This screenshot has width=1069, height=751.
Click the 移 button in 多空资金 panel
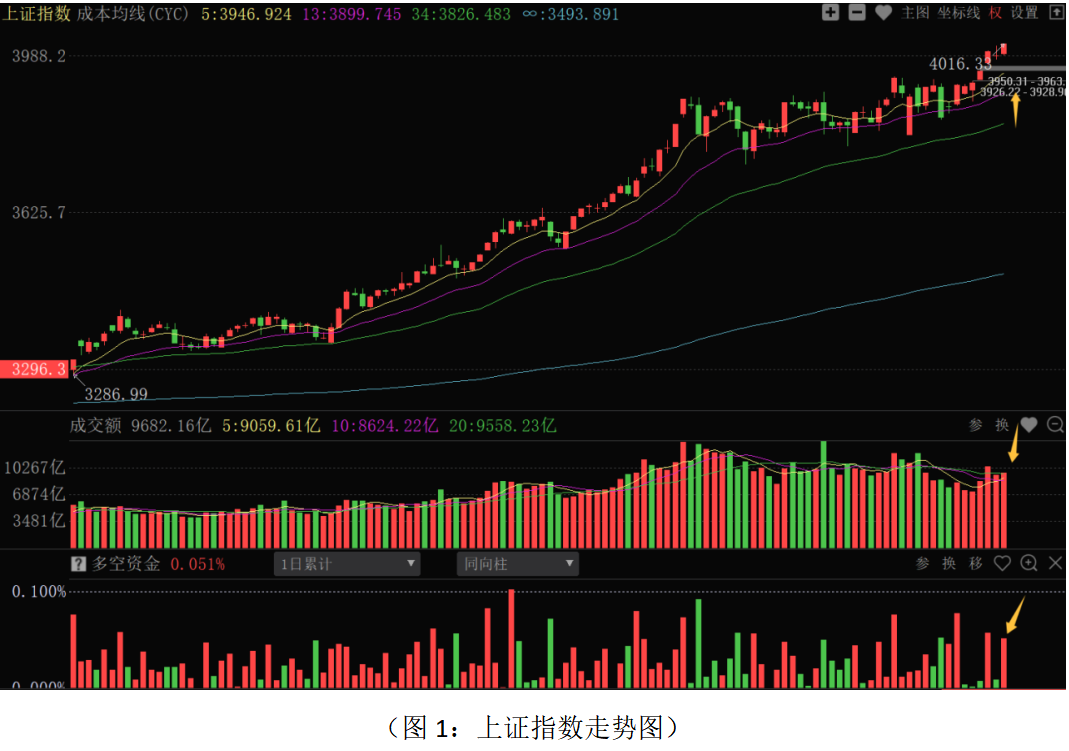pyautogui.click(x=976, y=564)
